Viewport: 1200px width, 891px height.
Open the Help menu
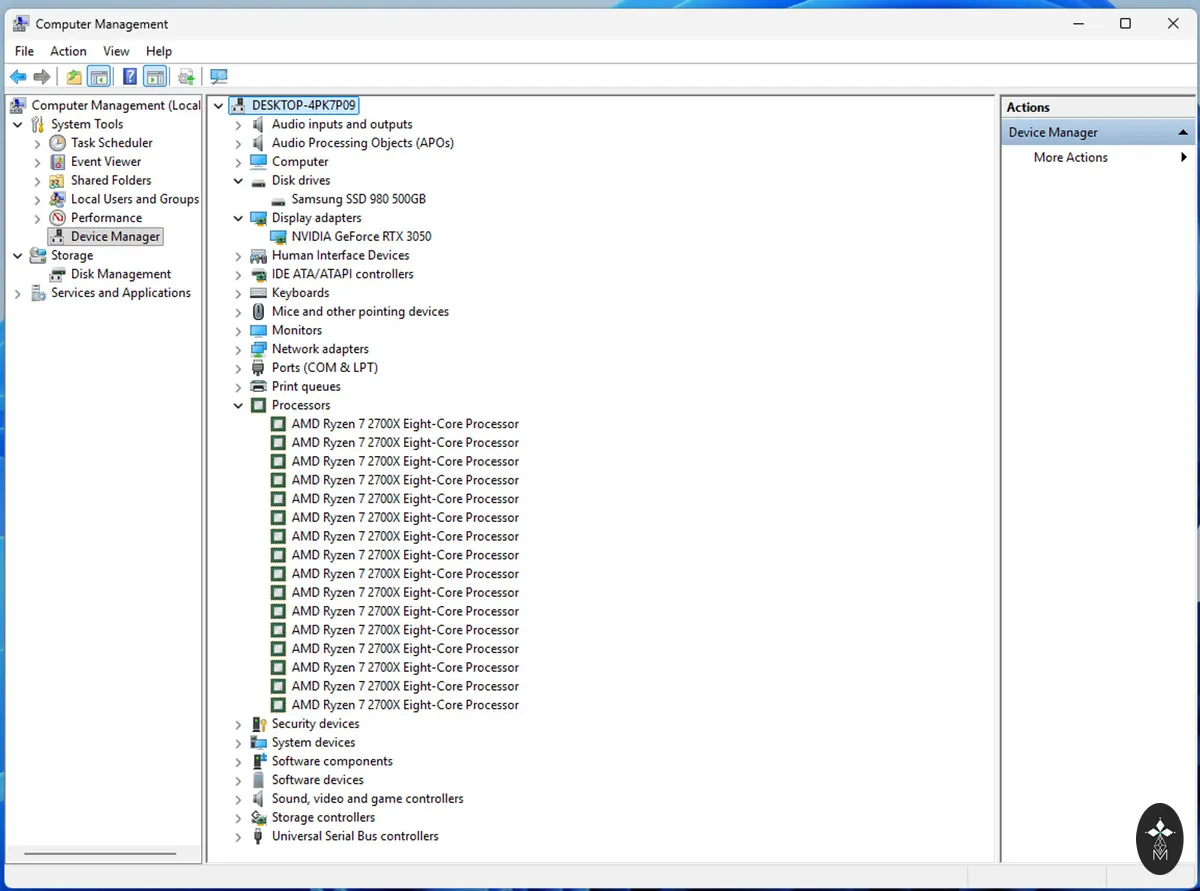tap(159, 51)
